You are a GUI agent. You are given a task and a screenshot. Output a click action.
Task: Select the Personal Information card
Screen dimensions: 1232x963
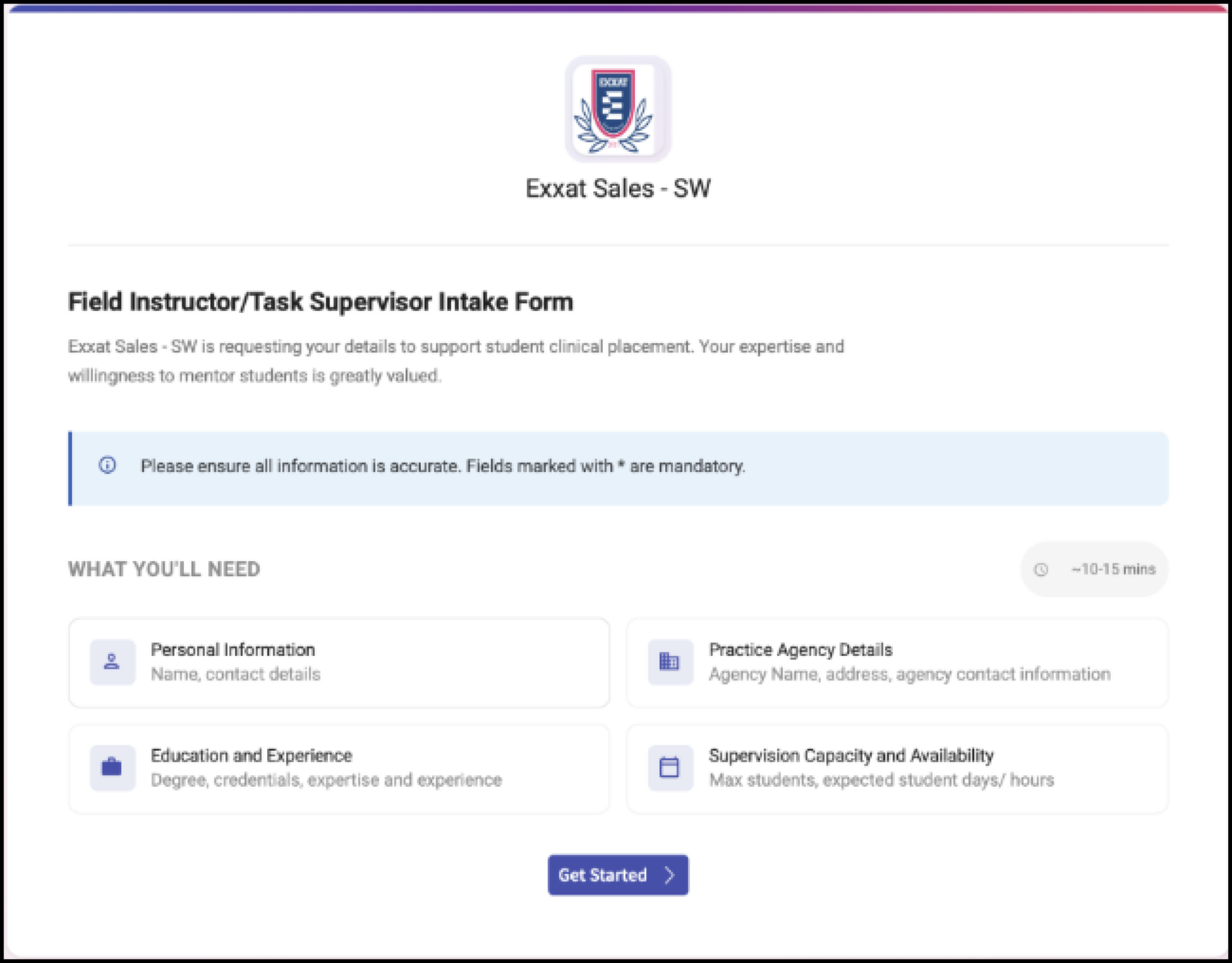point(339,663)
